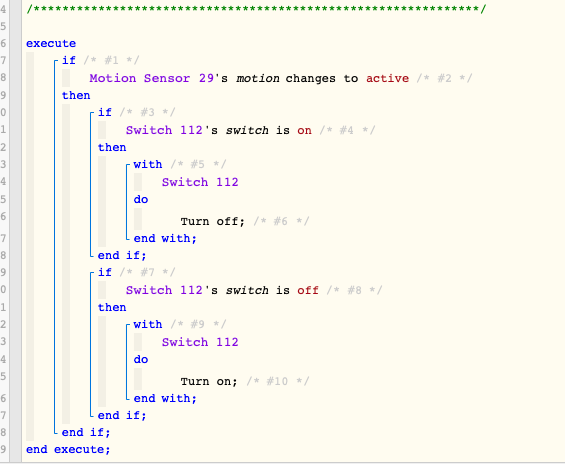Click the execute keyword
Screen dimensions: 565x464
51,44
